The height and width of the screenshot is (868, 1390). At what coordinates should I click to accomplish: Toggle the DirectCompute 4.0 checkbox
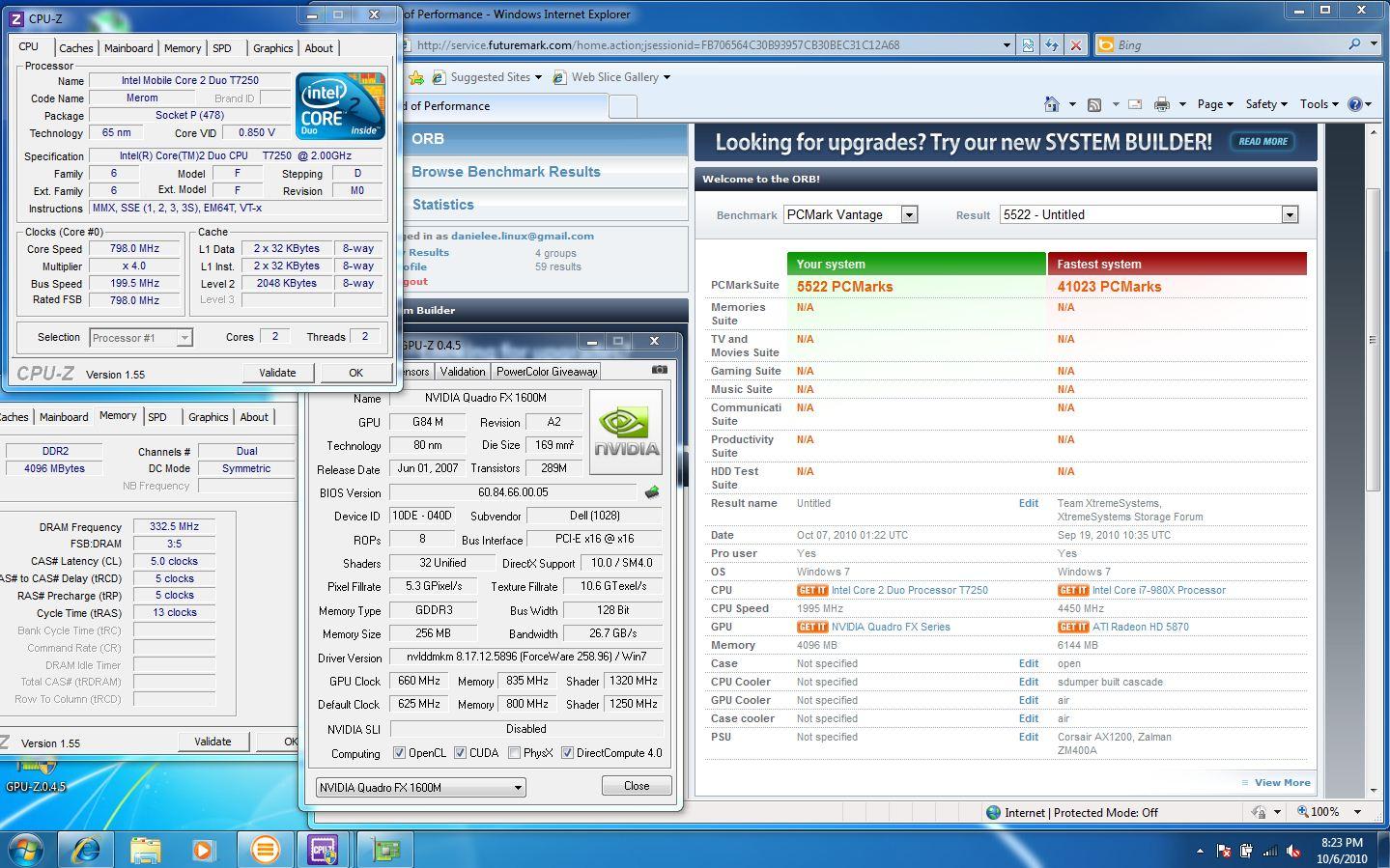coord(567,753)
